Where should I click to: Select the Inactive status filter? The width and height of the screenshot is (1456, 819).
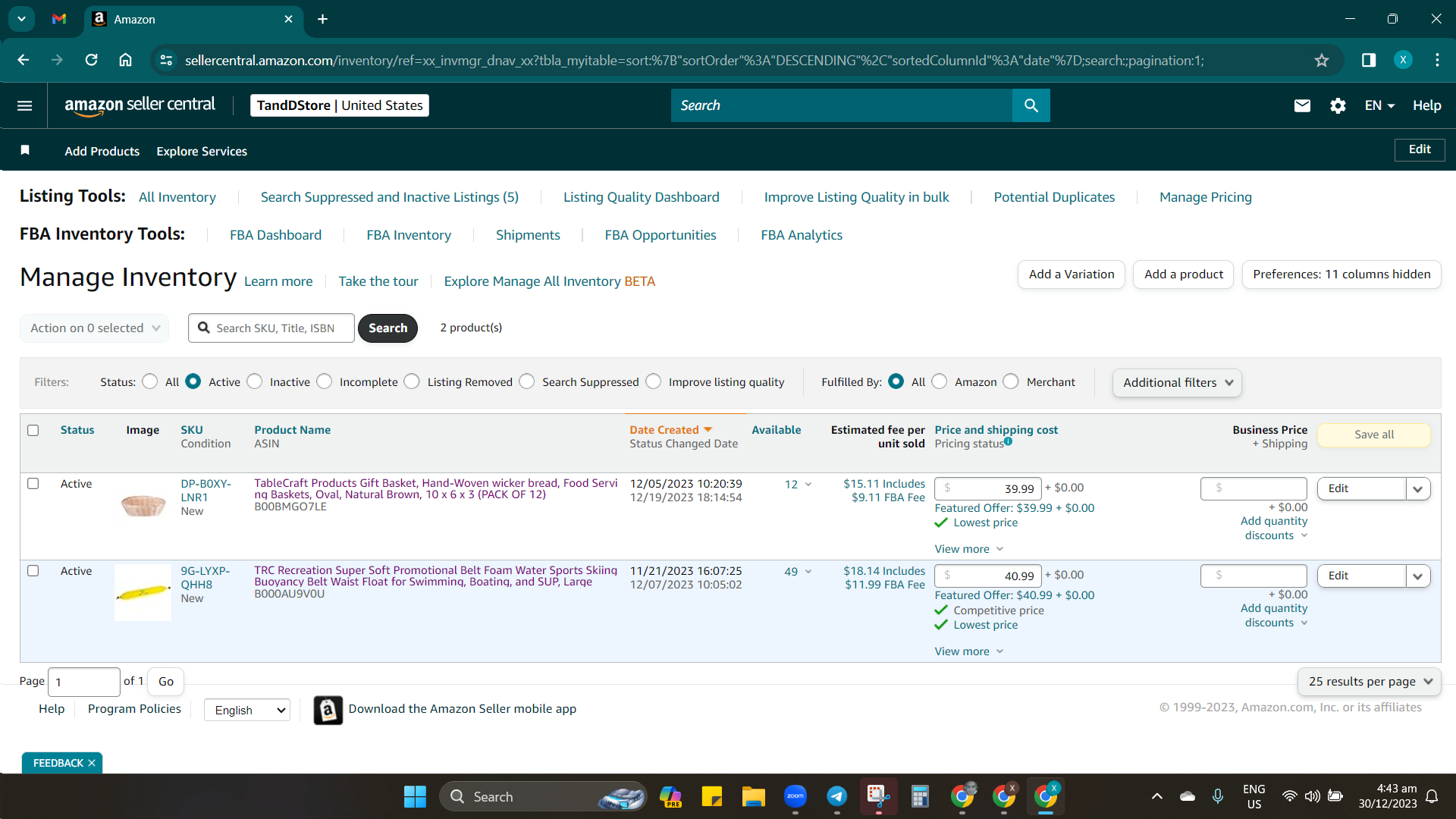[x=255, y=381]
